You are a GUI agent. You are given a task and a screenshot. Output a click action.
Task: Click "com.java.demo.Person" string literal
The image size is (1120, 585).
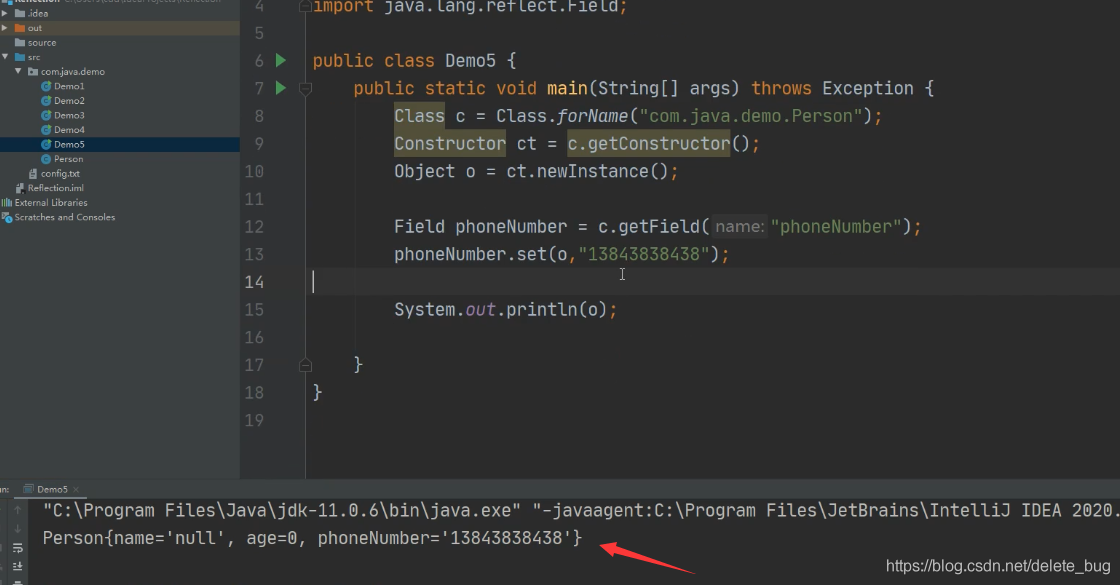(x=751, y=116)
